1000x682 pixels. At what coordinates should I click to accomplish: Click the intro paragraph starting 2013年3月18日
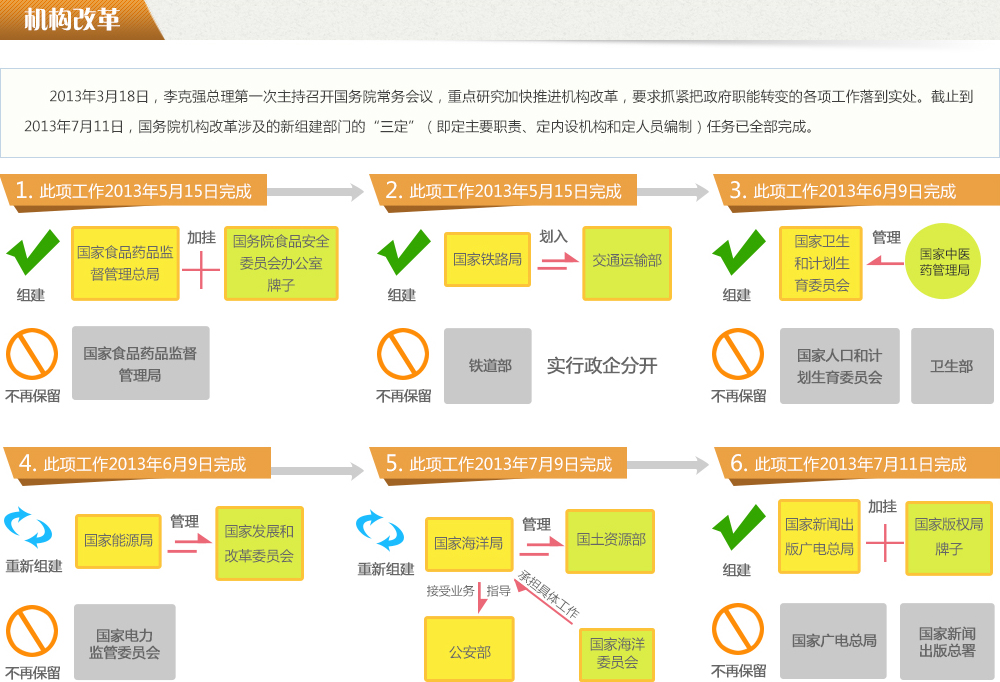(499, 112)
